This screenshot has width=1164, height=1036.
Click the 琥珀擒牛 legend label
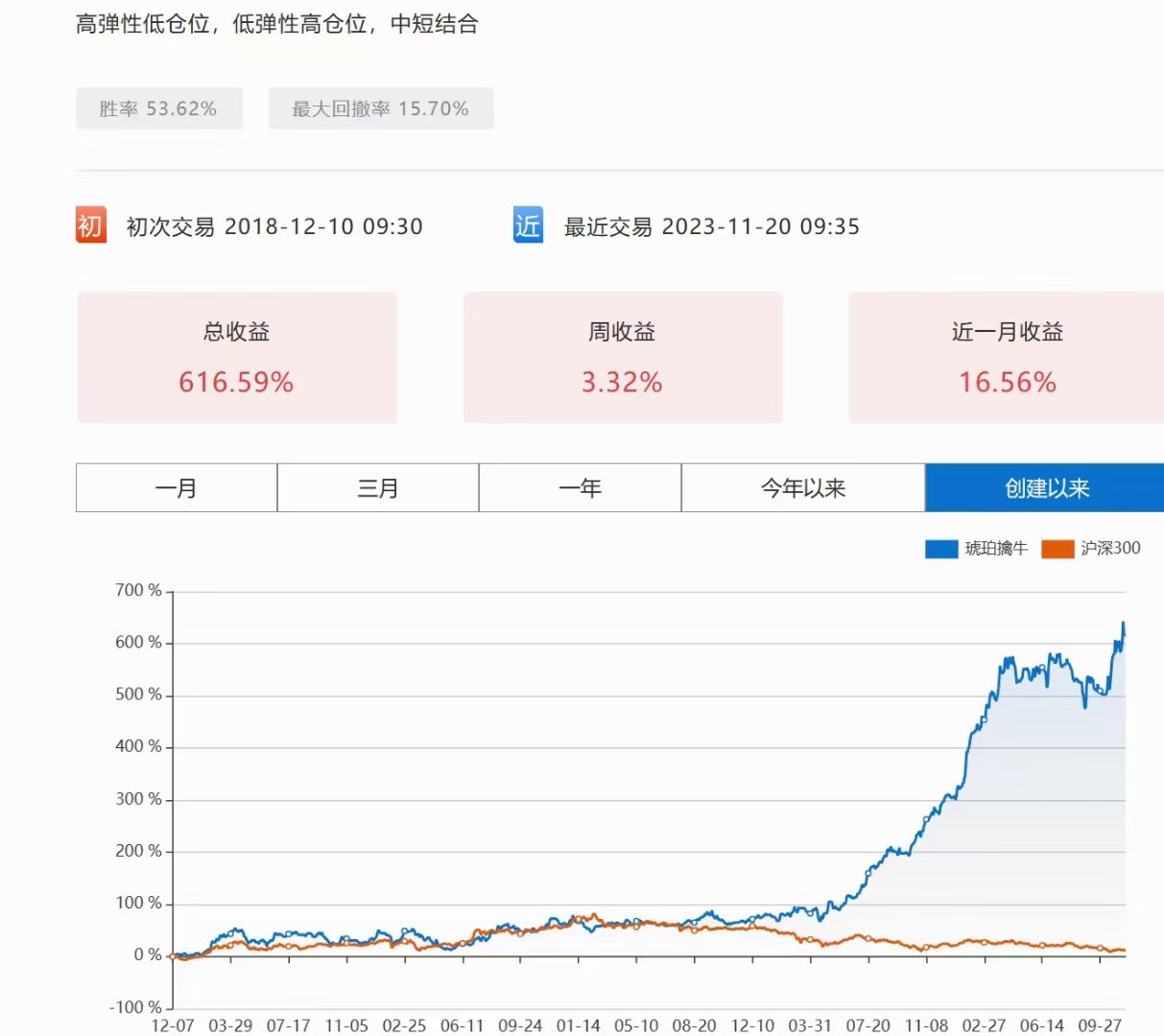pyautogui.click(x=996, y=549)
